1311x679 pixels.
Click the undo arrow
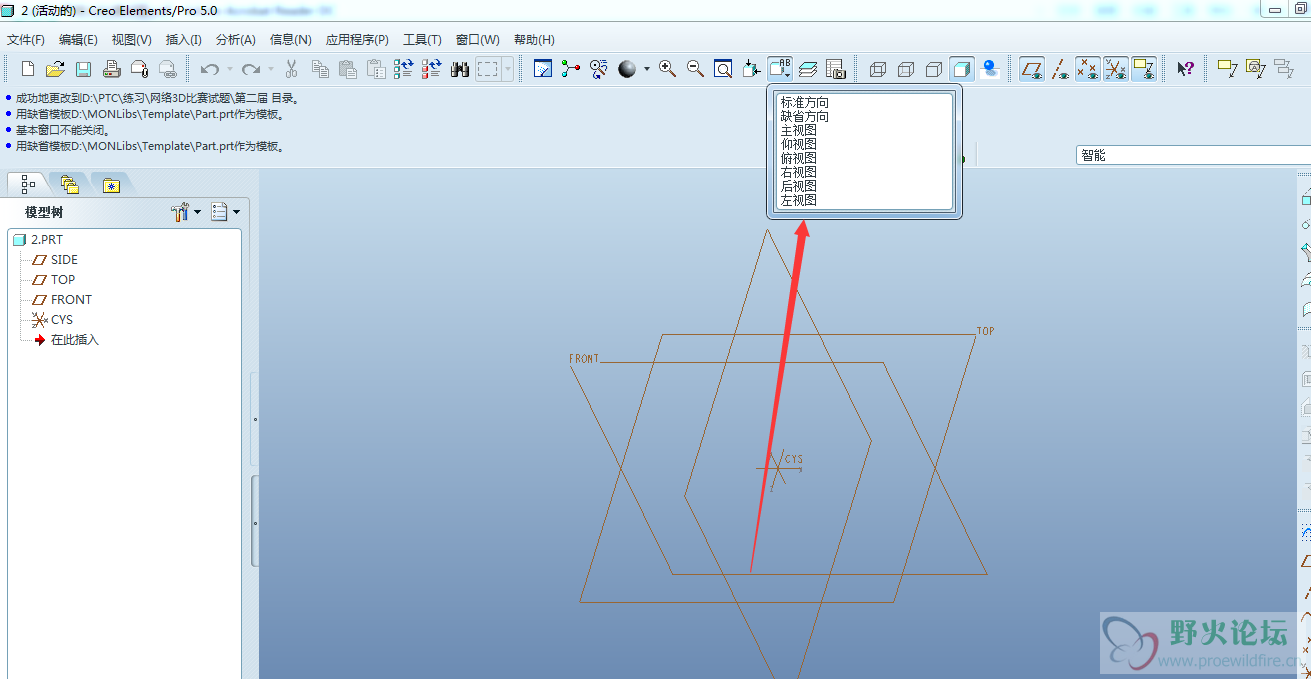[210, 69]
